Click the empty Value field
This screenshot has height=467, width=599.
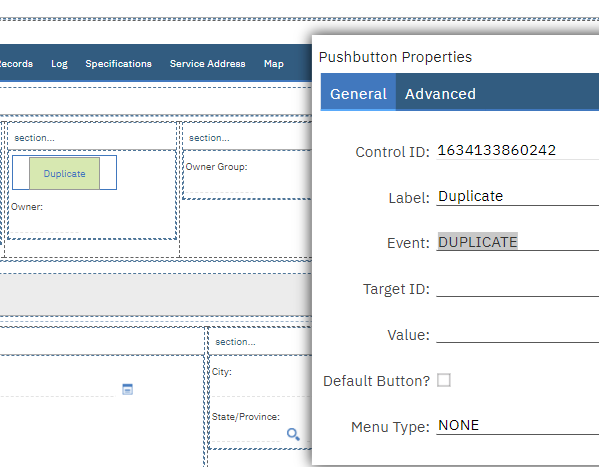[517, 334]
